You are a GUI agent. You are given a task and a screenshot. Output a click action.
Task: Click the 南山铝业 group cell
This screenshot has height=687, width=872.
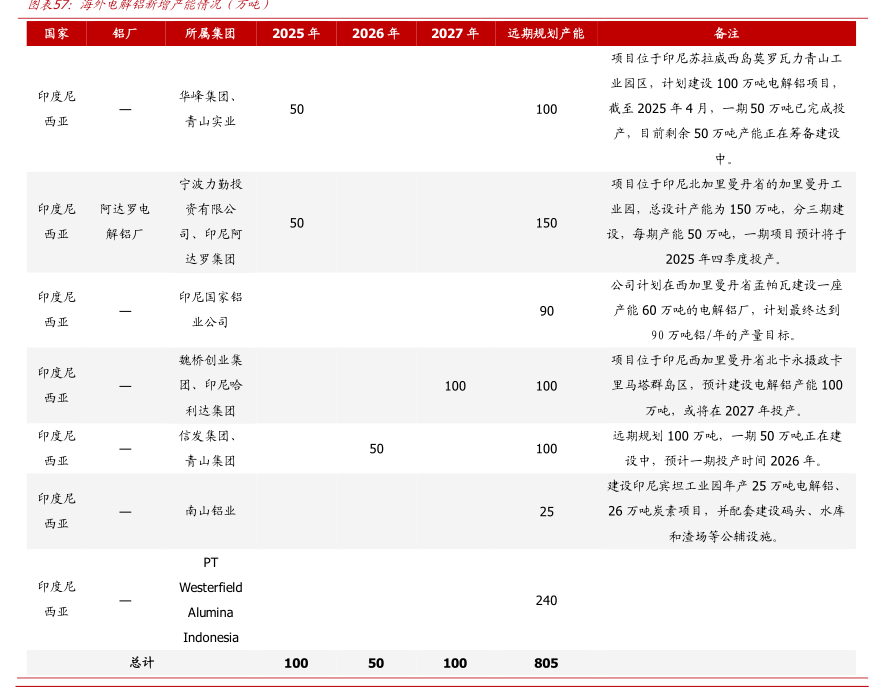210,511
